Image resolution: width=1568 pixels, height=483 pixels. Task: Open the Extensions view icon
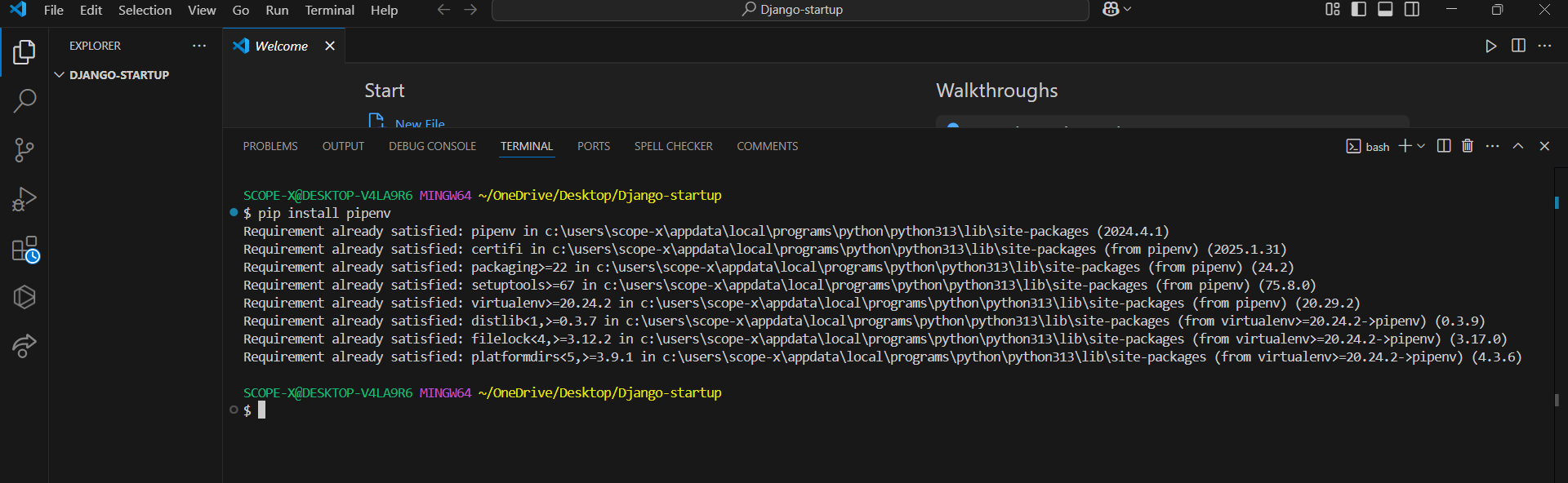(x=25, y=249)
